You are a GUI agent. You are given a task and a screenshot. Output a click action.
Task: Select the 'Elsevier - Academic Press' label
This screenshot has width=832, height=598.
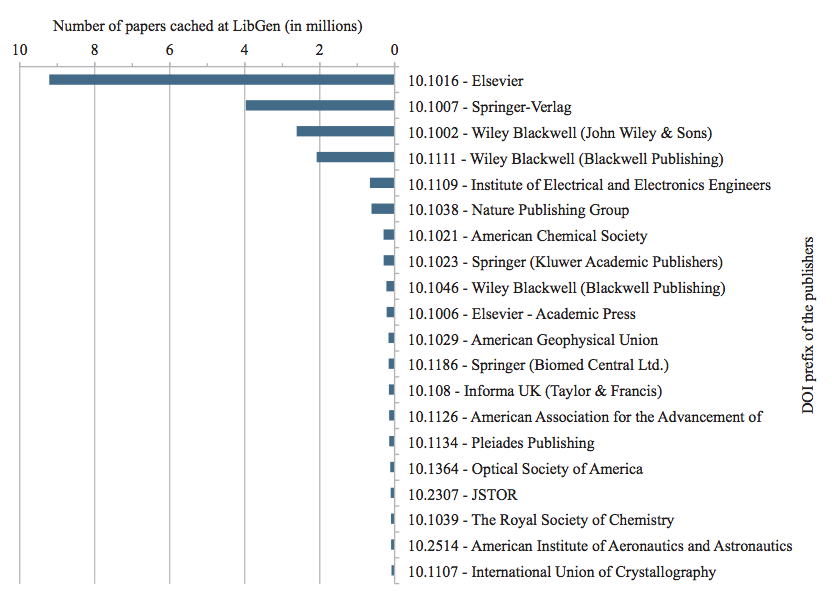[522, 314]
